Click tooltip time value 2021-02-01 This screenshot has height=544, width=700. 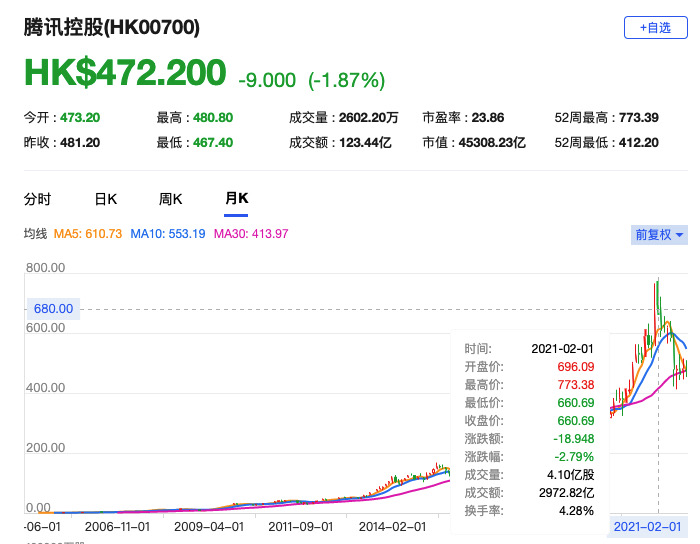pyautogui.click(x=562, y=349)
